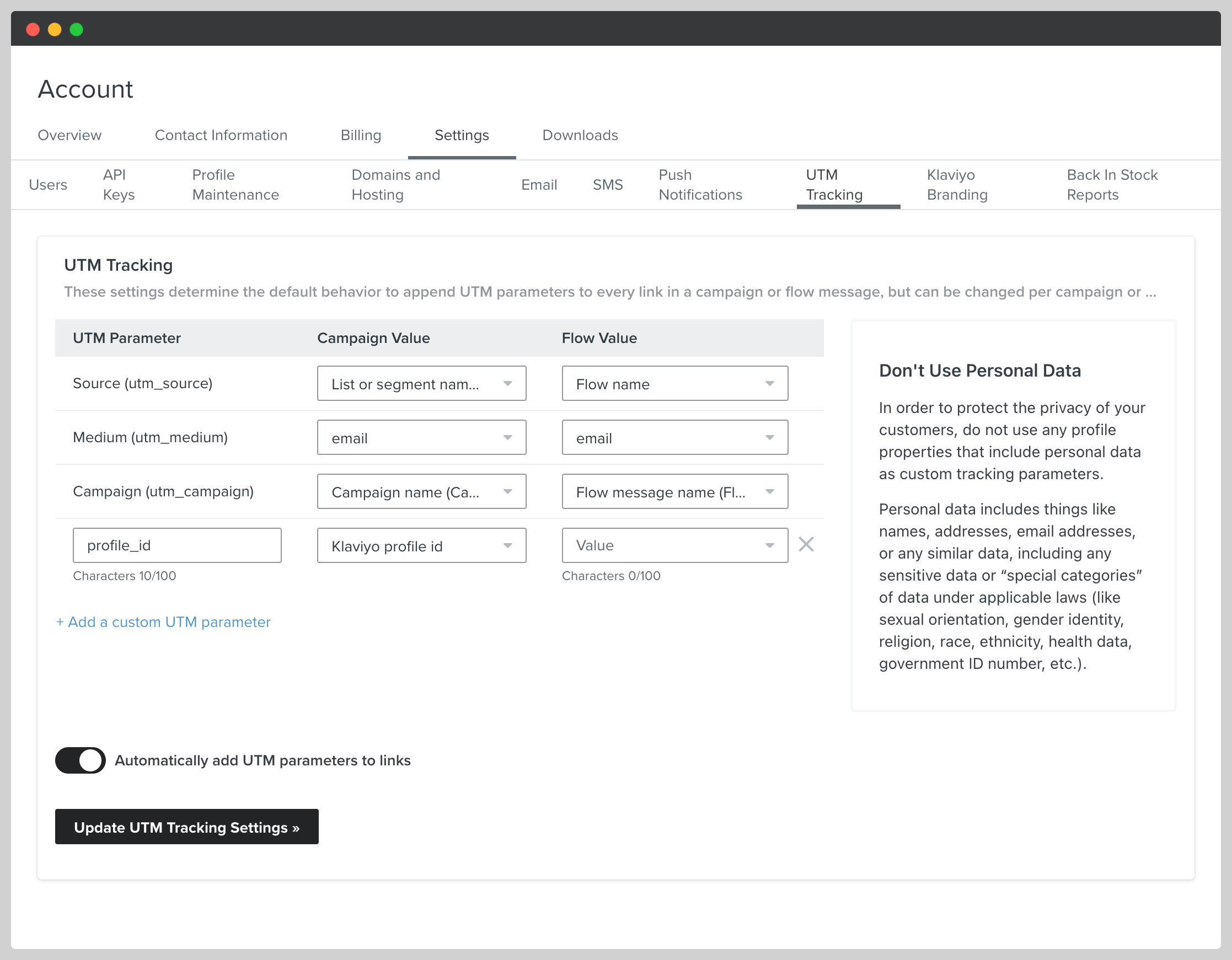Open Source campaign value dropdown

pos(421,384)
